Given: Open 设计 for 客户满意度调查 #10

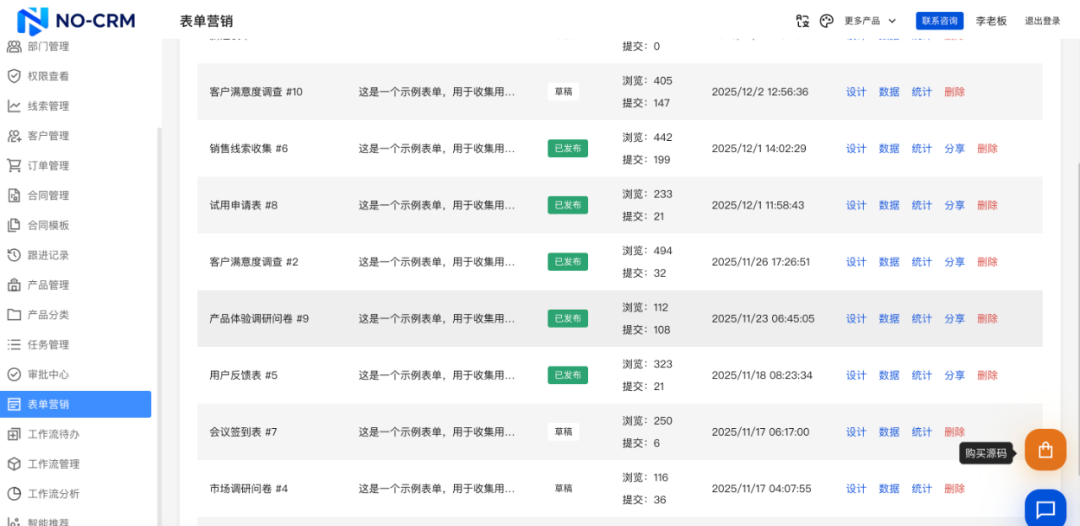Looking at the screenshot, I should 856,92.
